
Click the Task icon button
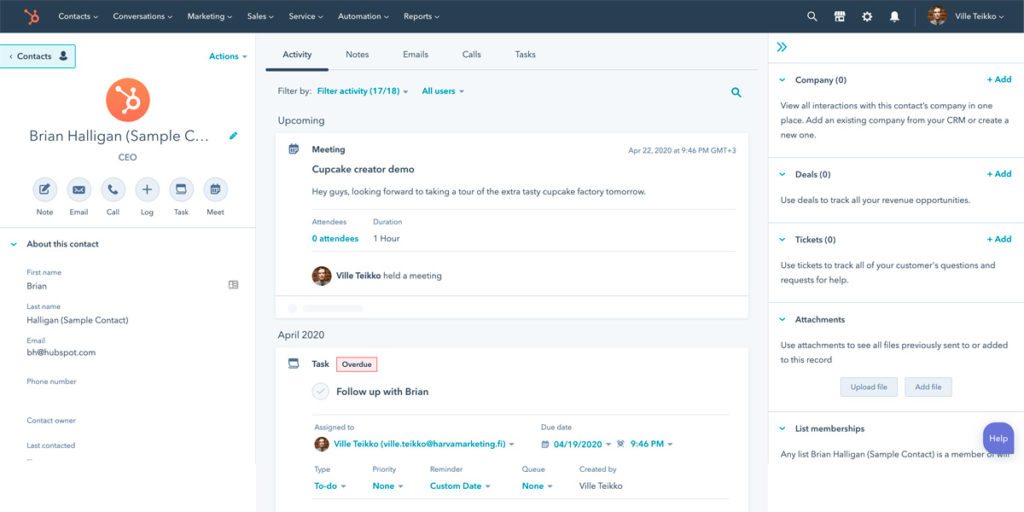[181, 189]
